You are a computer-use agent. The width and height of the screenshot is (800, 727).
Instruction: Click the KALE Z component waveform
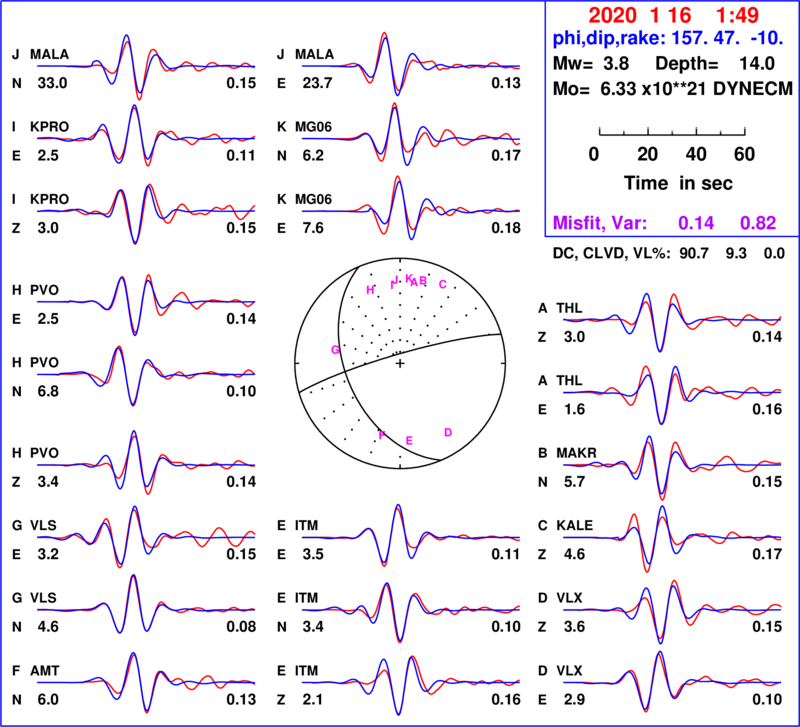coord(672,538)
